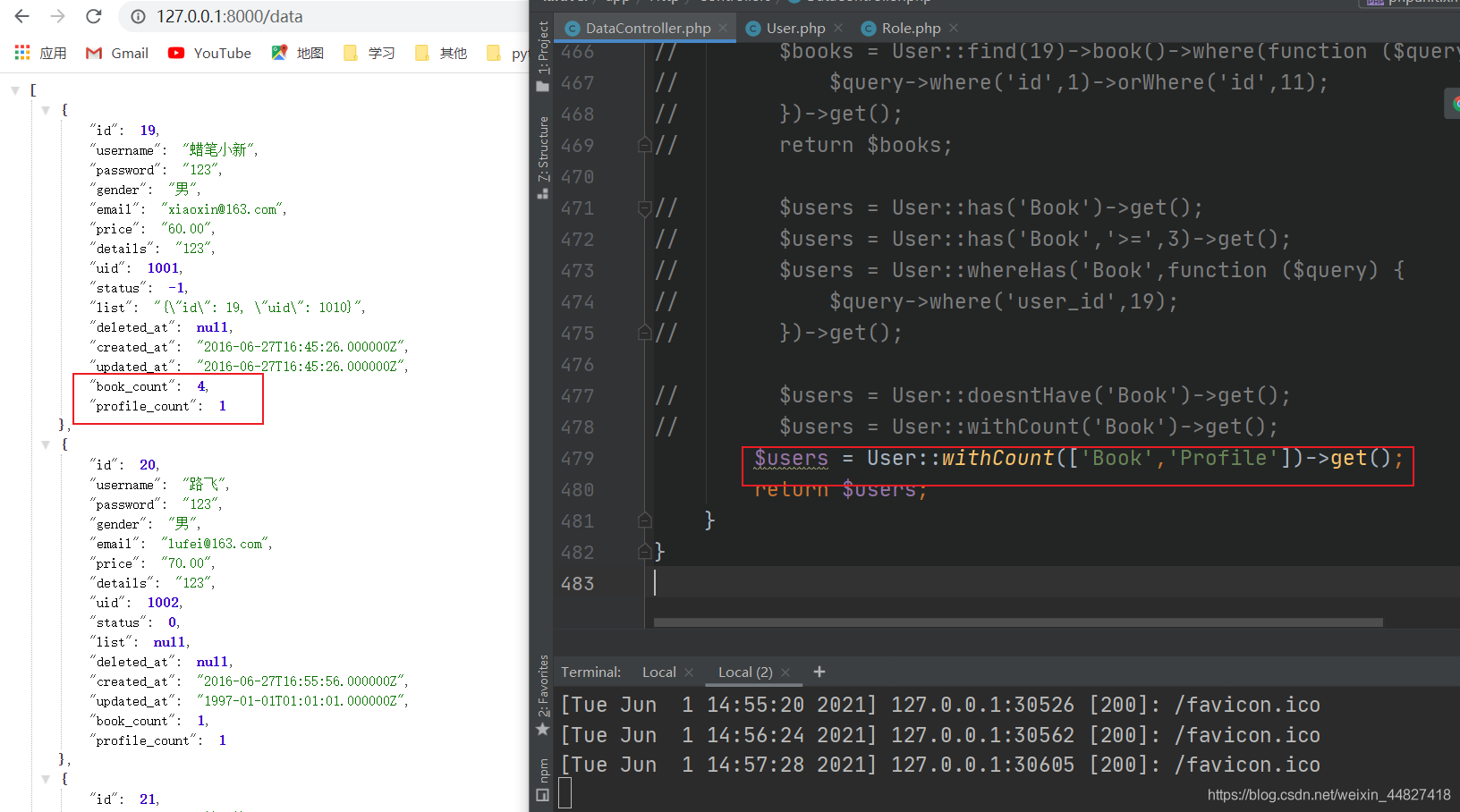Screen dimensions: 1460x812
Task: Click the doesntHave('Book') commented line 477
Action: pos(1034,395)
